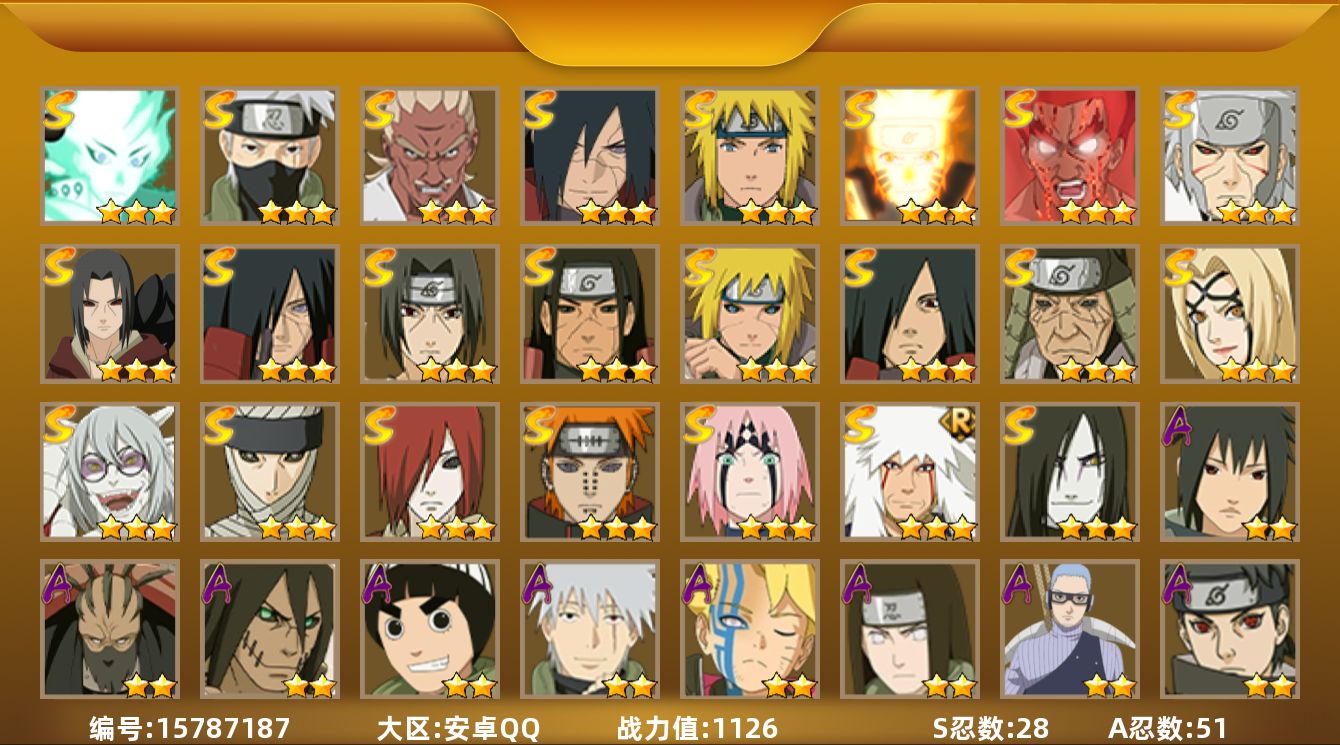Click the S忍数:28 count label

[x=989, y=728]
